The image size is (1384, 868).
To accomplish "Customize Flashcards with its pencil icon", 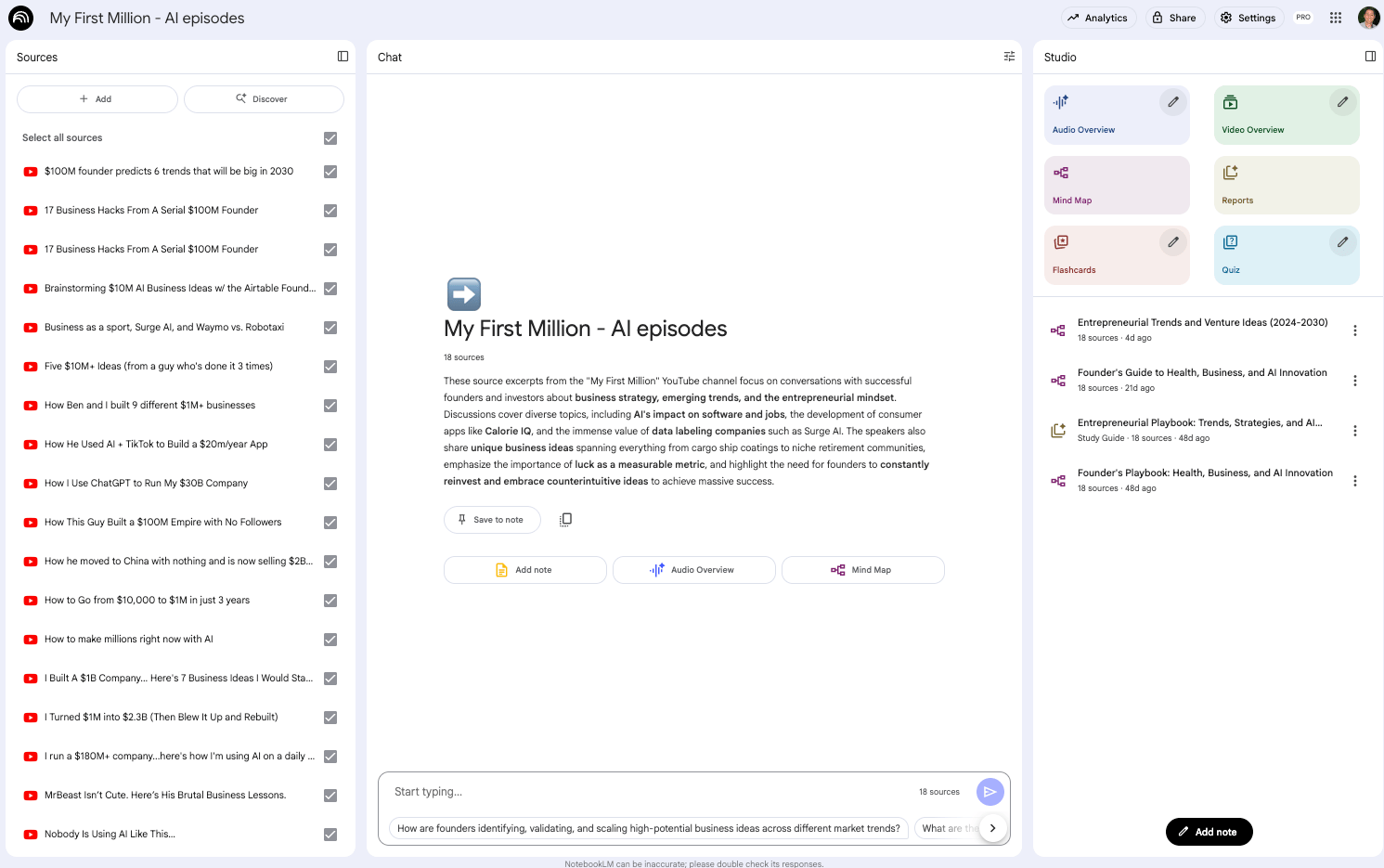I will pos(1173,242).
